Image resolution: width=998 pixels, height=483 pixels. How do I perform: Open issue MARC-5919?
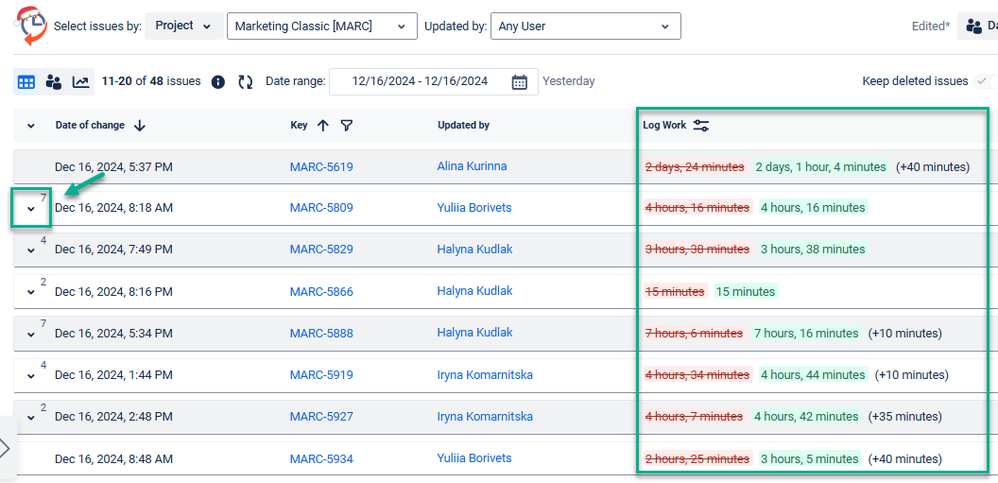(321, 375)
